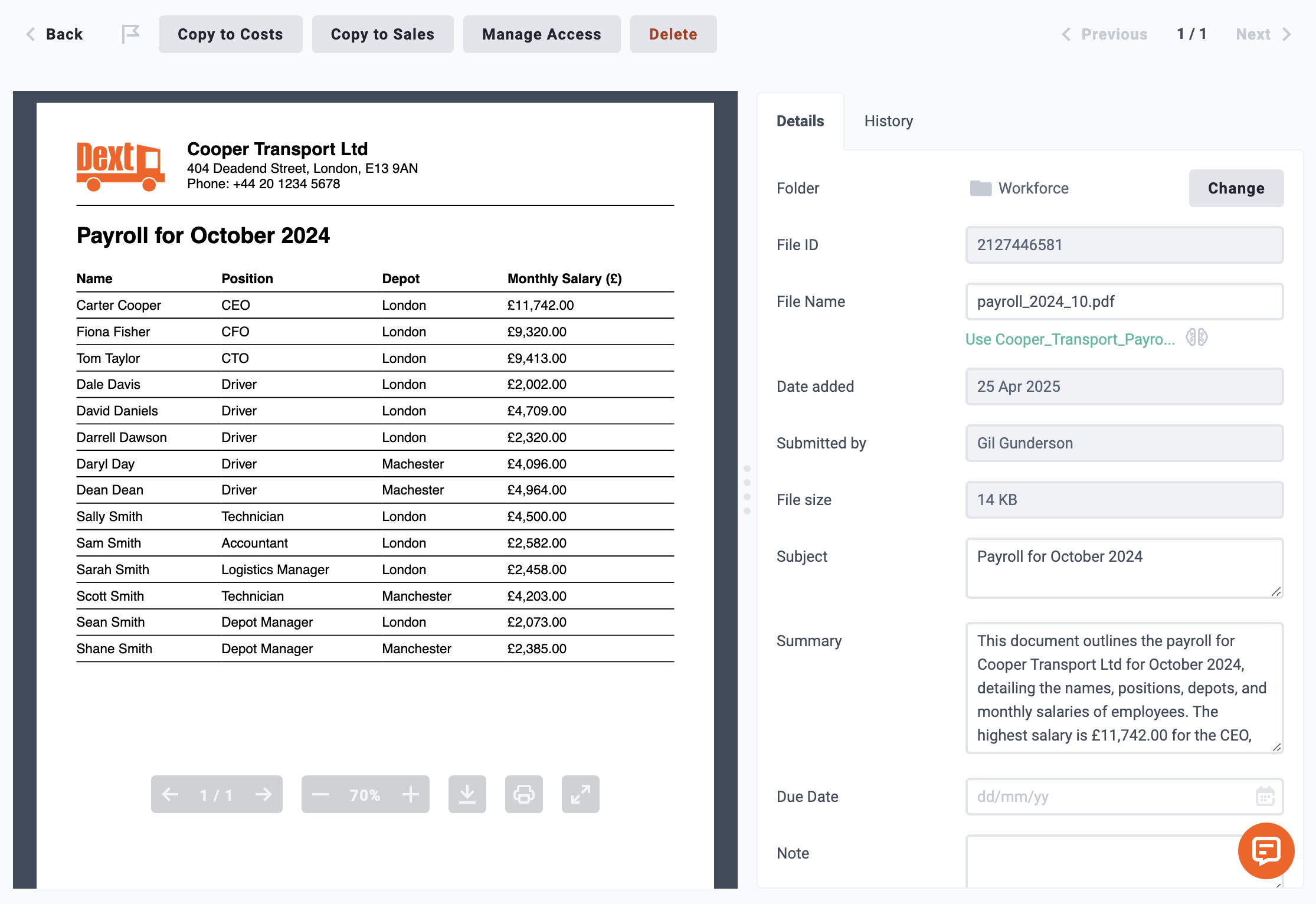
Task: Click Copy to Costs button
Action: (230, 34)
